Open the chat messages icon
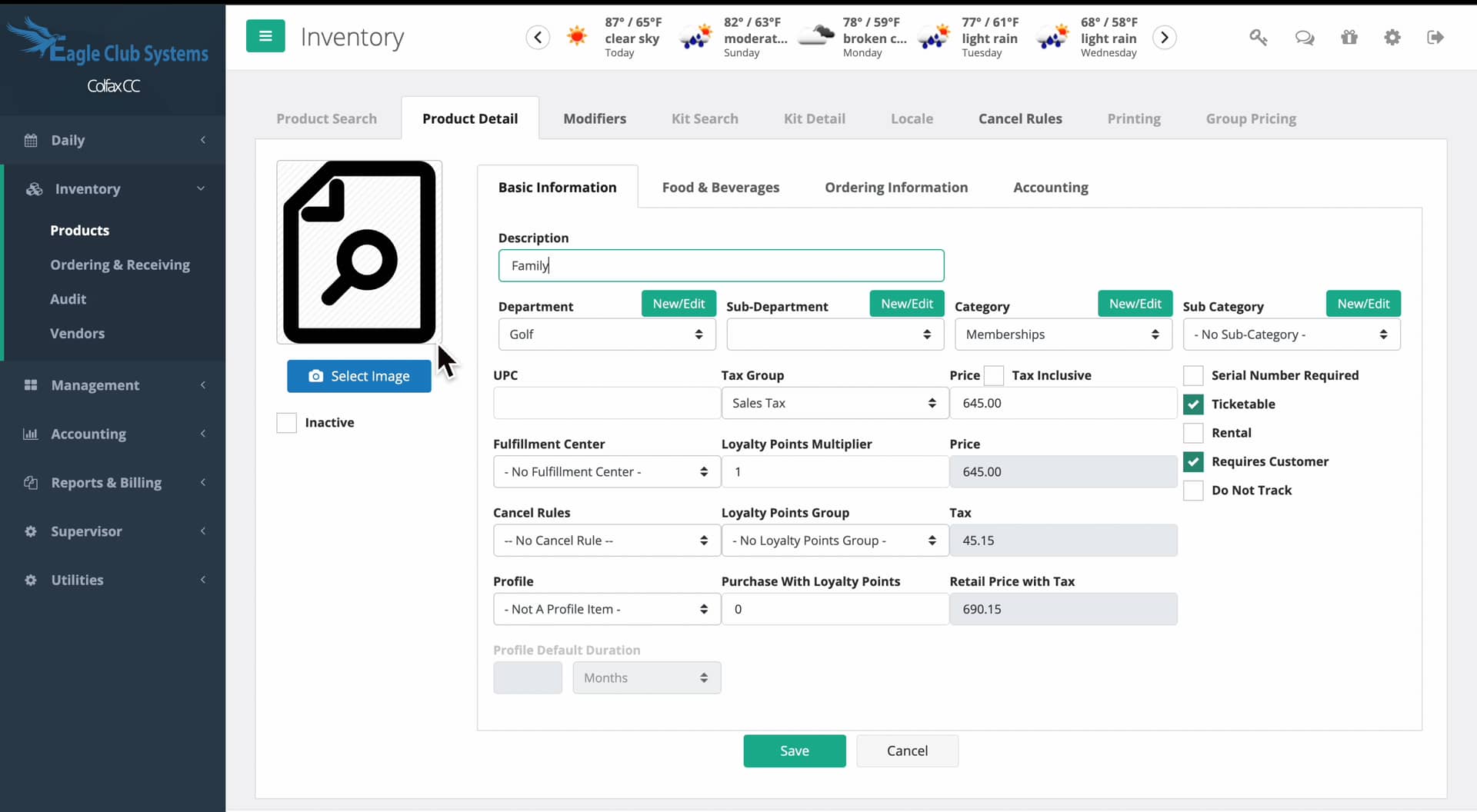1477x812 pixels. [x=1305, y=37]
